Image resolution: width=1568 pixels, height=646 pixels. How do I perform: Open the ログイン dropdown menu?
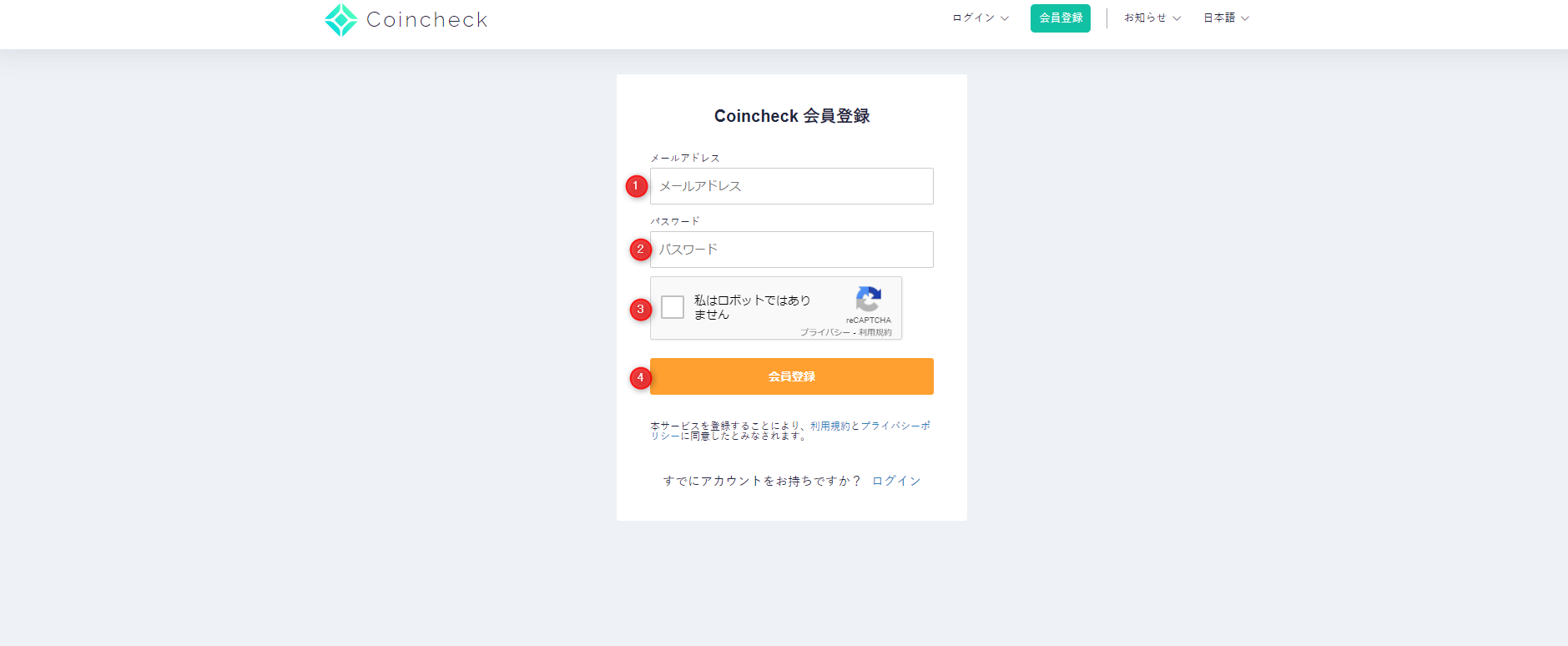(981, 18)
